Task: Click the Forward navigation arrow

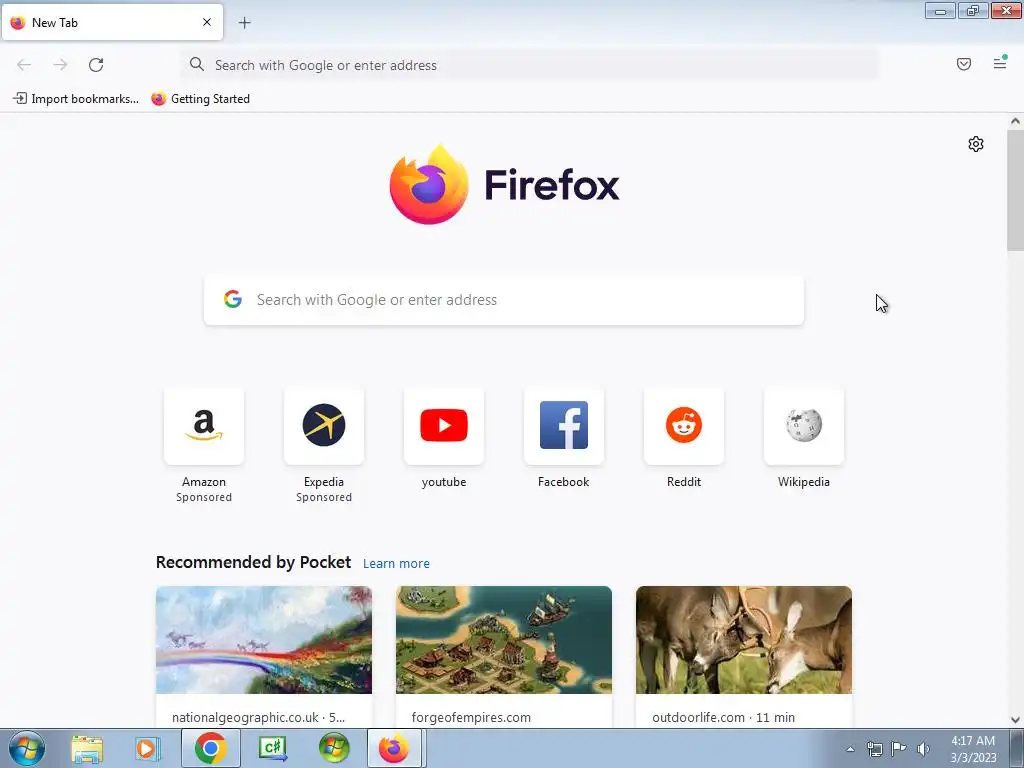Action: (60, 65)
